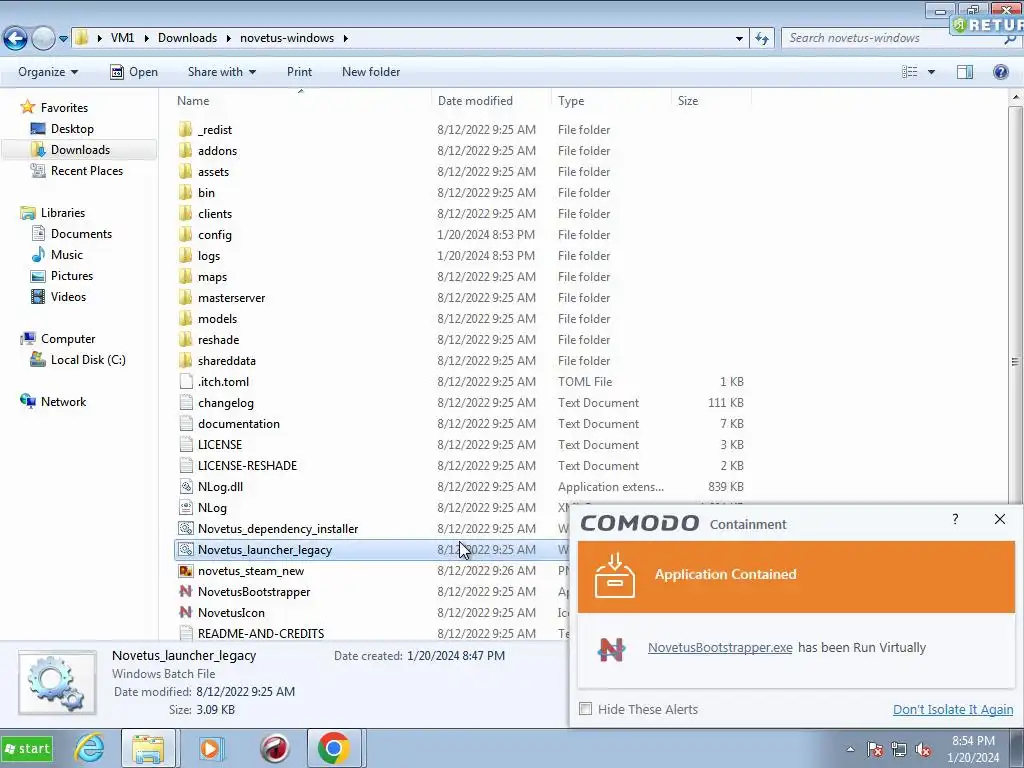1024x768 pixels.
Task: Show hidden system tray icons arrow
Action: coord(850,749)
